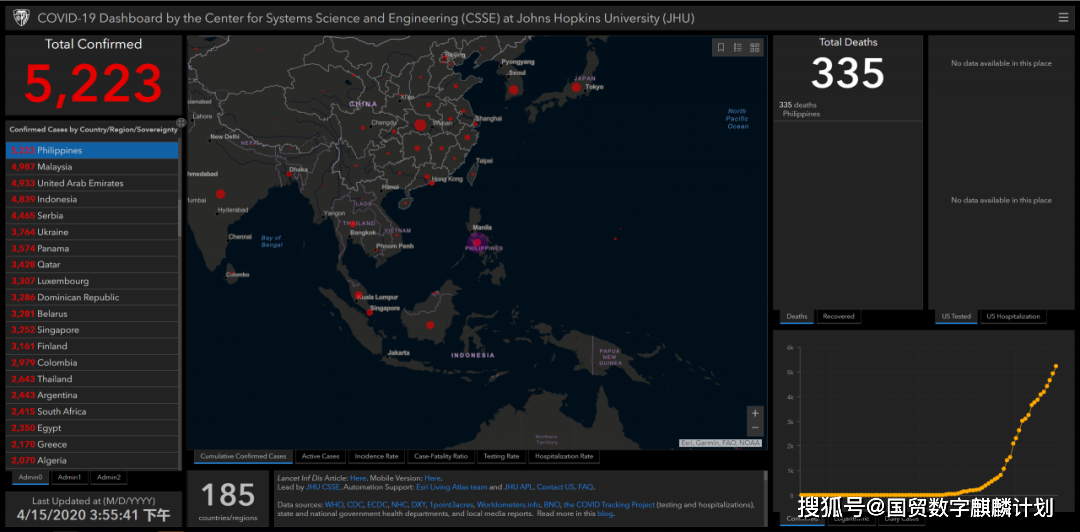Select the Active Cases map tab
This screenshot has width=1080, height=532.
320,456
